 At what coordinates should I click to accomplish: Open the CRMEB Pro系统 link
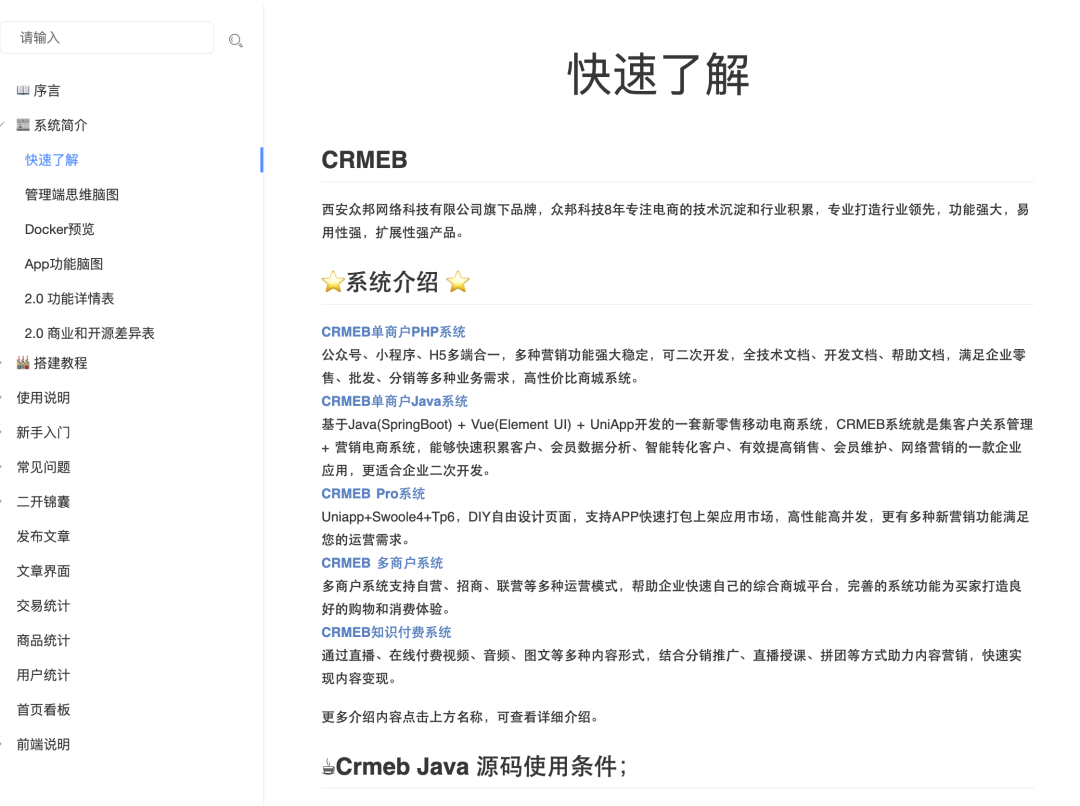coord(373,493)
